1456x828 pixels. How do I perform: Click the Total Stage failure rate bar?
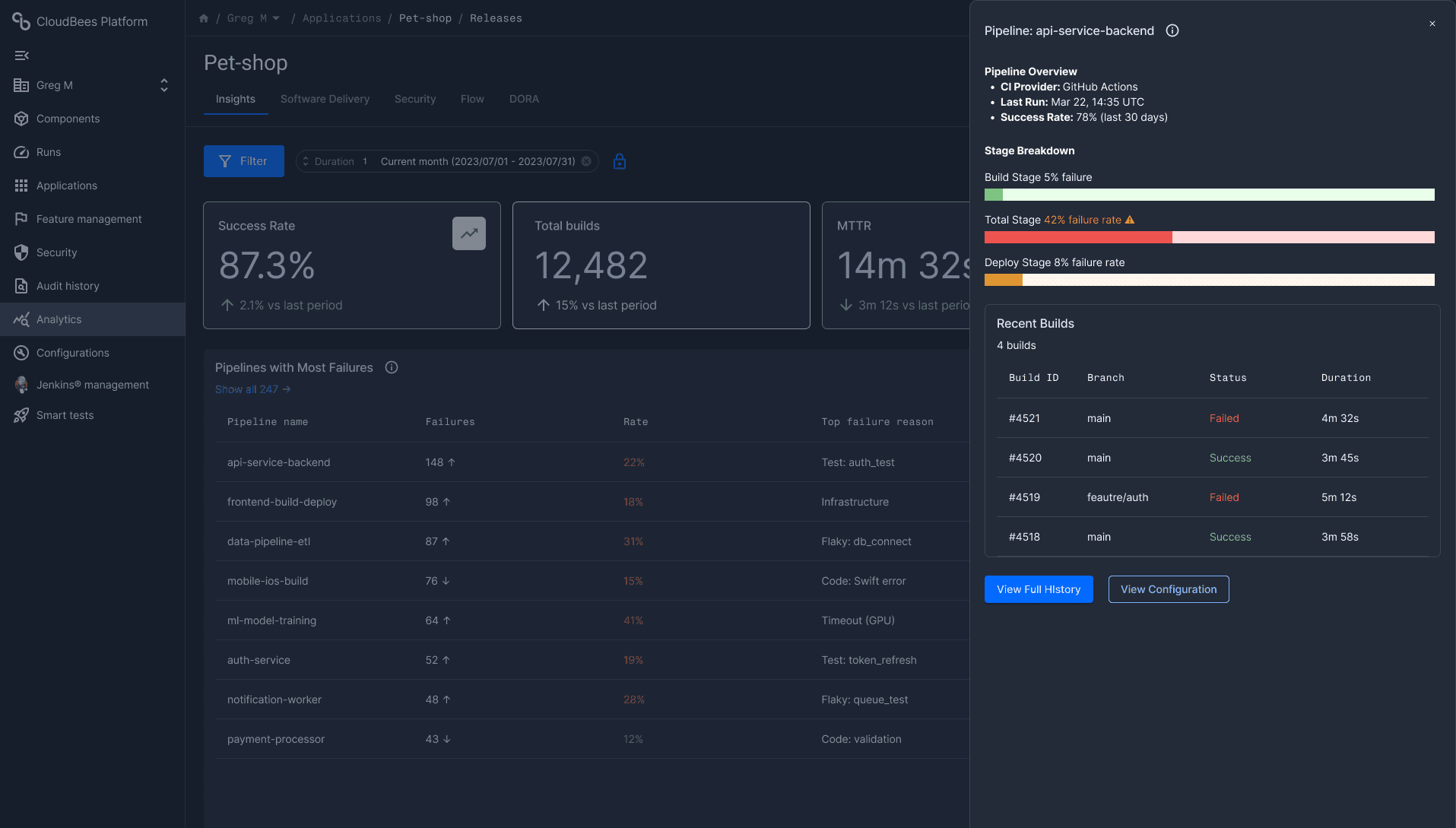point(1209,237)
